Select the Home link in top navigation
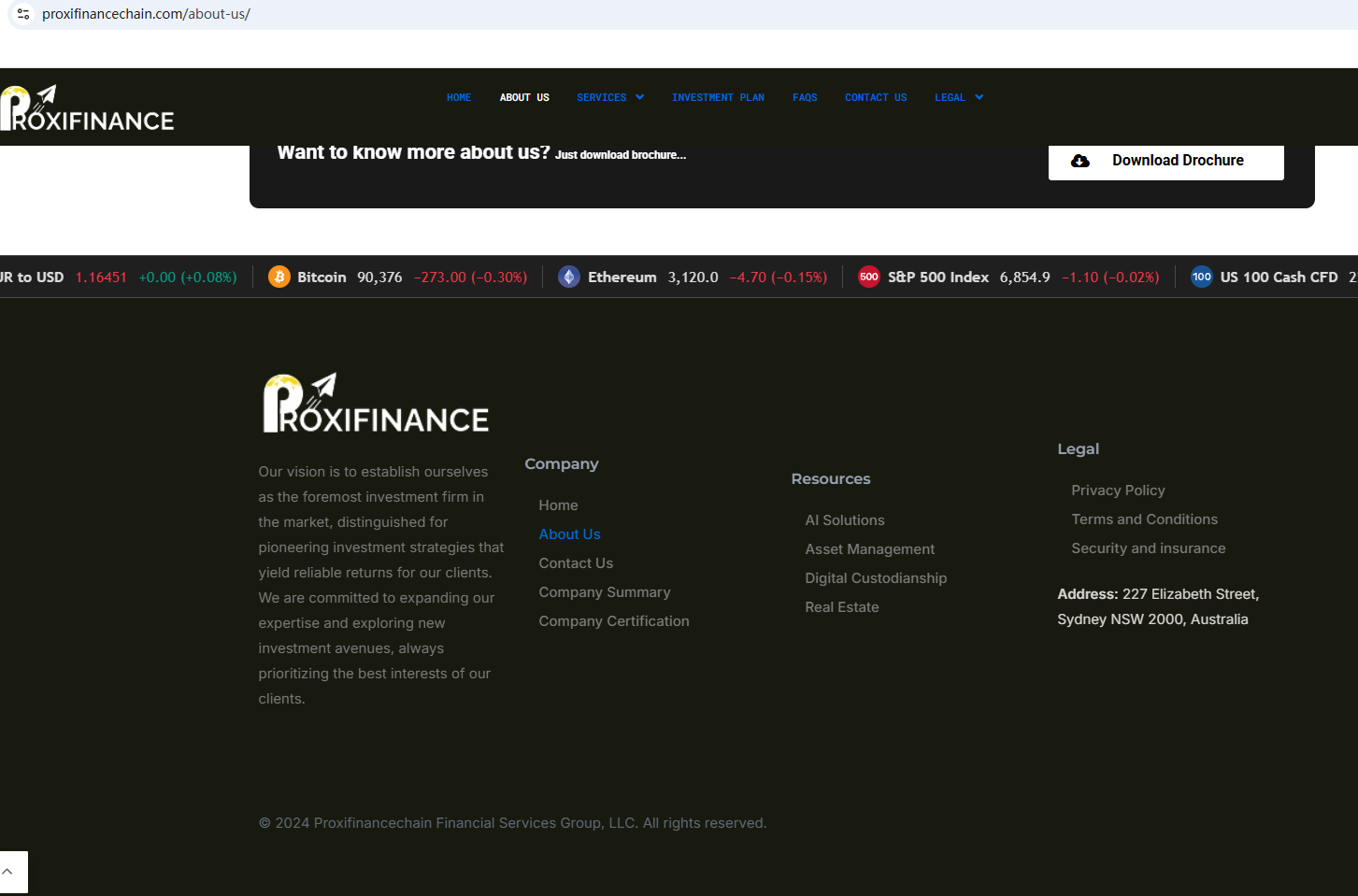1358x896 pixels. tap(458, 97)
